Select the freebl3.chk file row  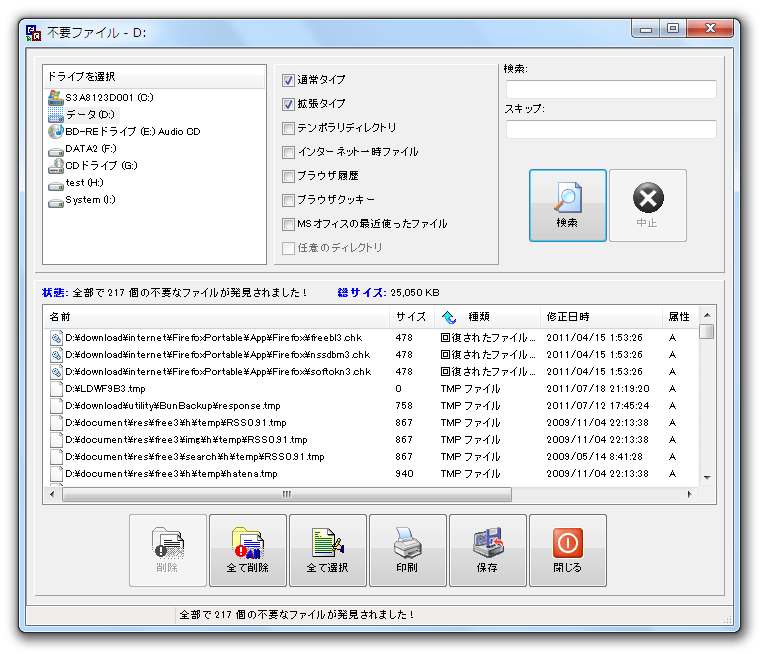372,338
